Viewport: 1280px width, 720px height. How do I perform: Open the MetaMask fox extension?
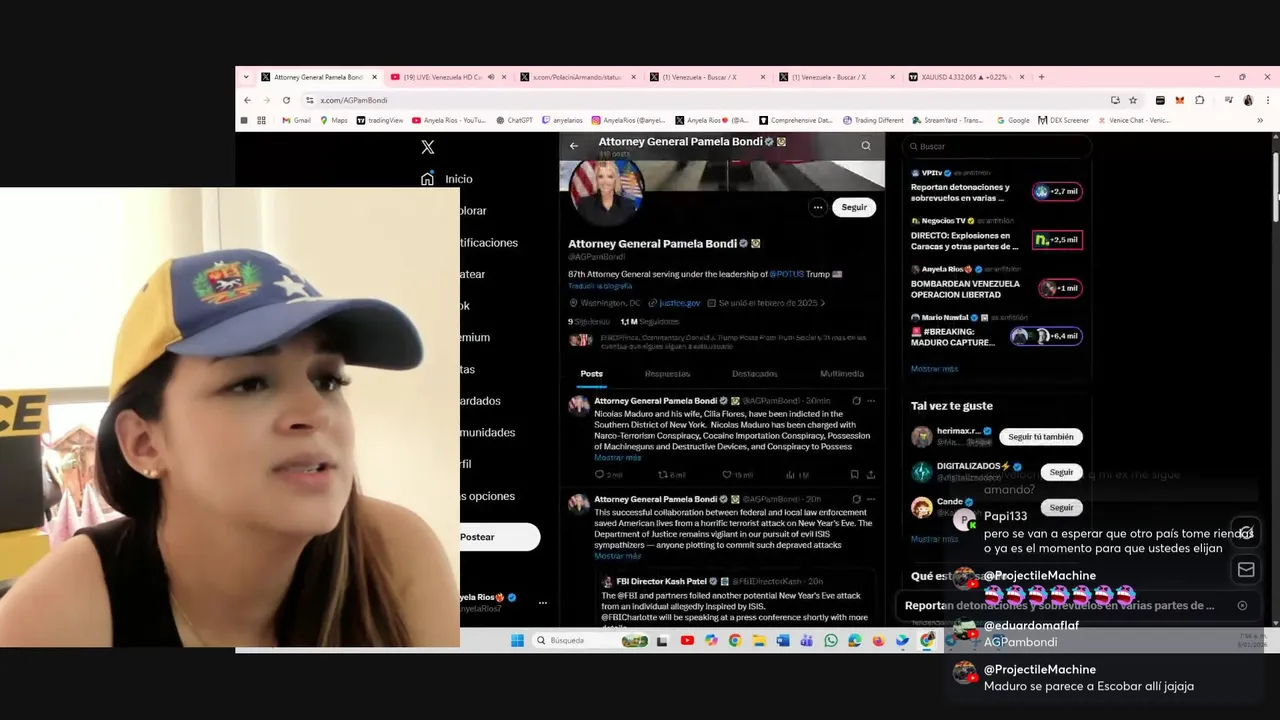(x=1180, y=100)
